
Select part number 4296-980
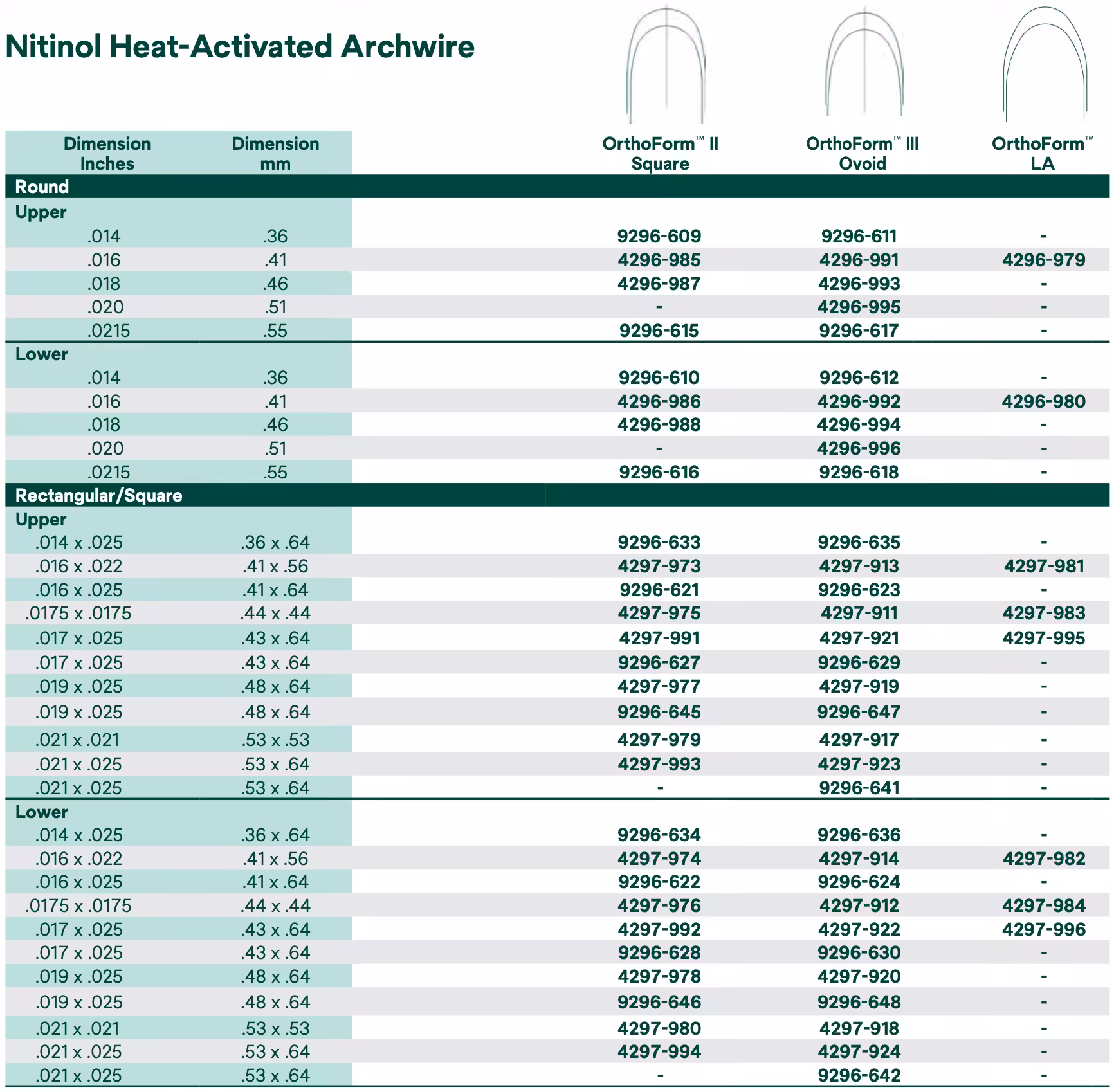point(1044,401)
